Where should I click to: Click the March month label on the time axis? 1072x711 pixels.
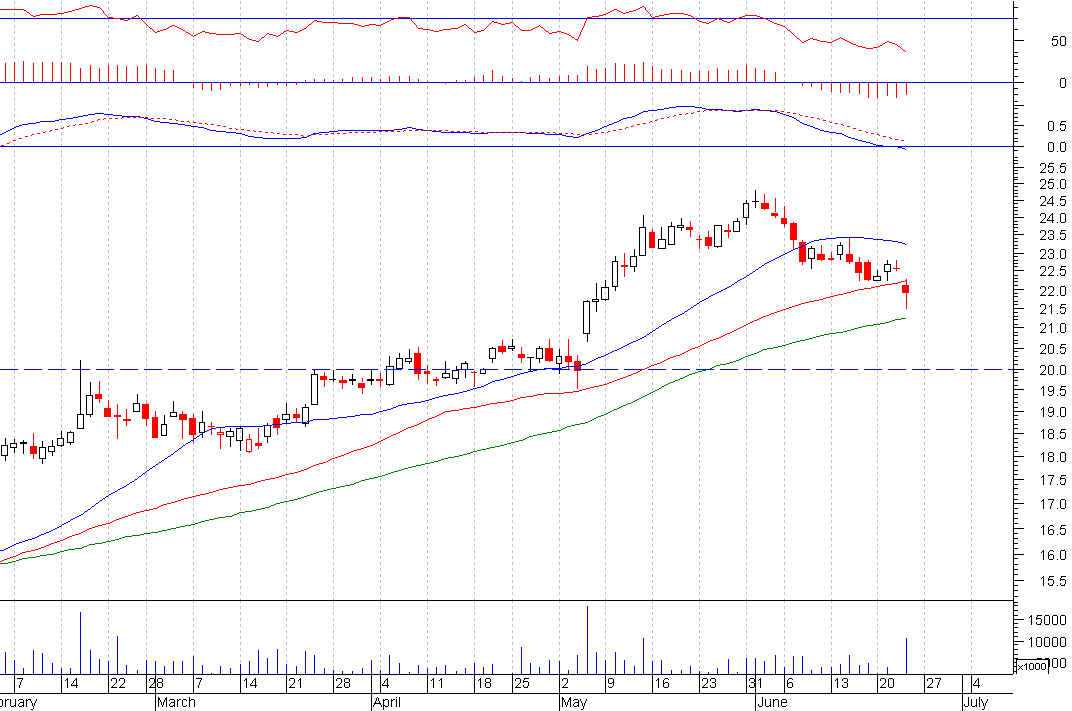pos(176,702)
